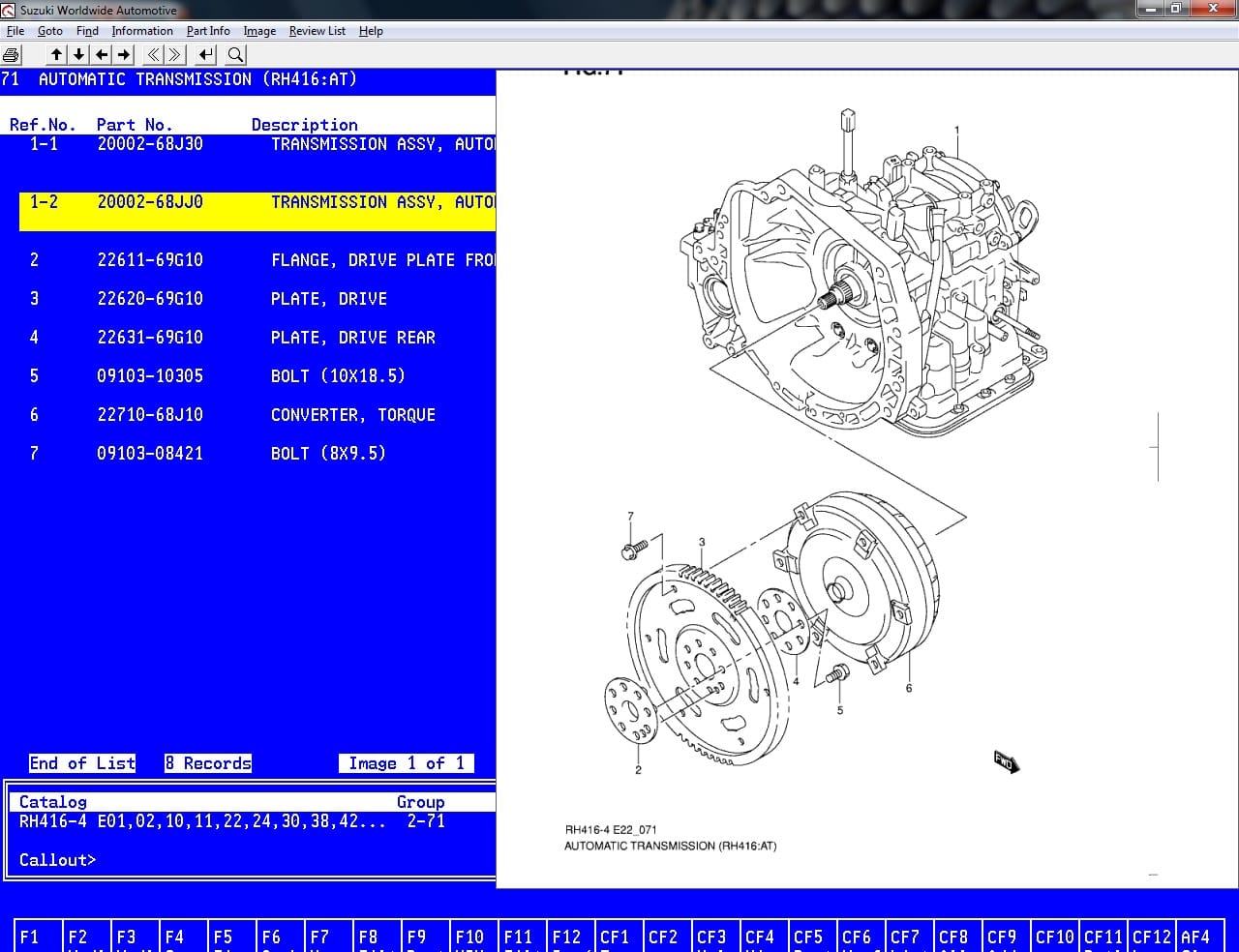Click the magnifying glass search icon
The image size is (1239, 952).
(x=235, y=55)
